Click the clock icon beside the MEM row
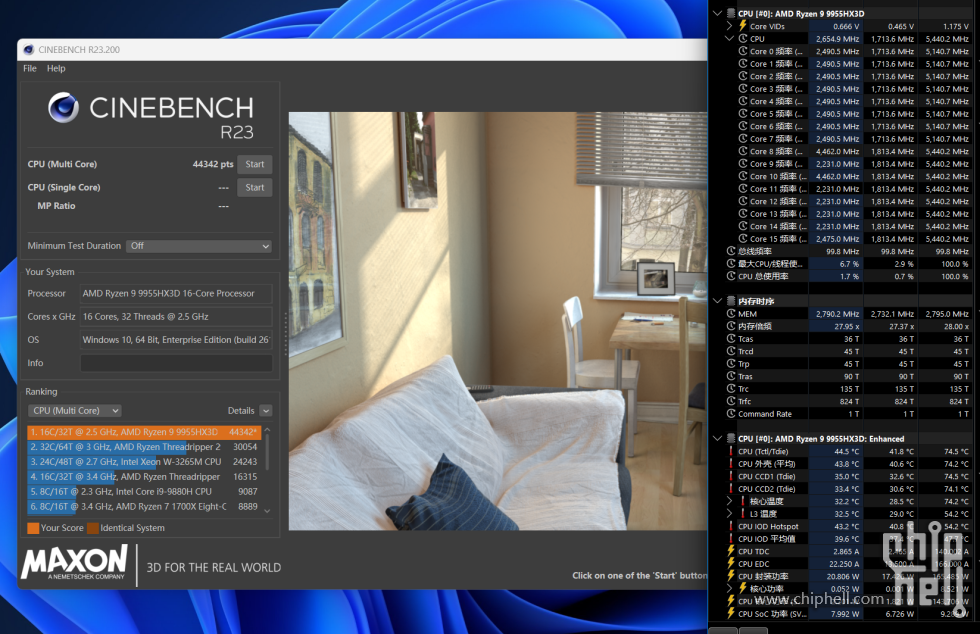This screenshot has height=634, width=980. (x=731, y=313)
